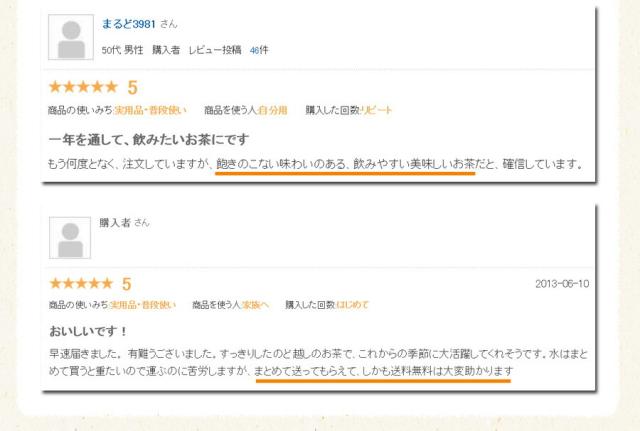Click the second review's five-star rating
Image resolution: width=640 pixels, height=431 pixels.
pos(81,283)
